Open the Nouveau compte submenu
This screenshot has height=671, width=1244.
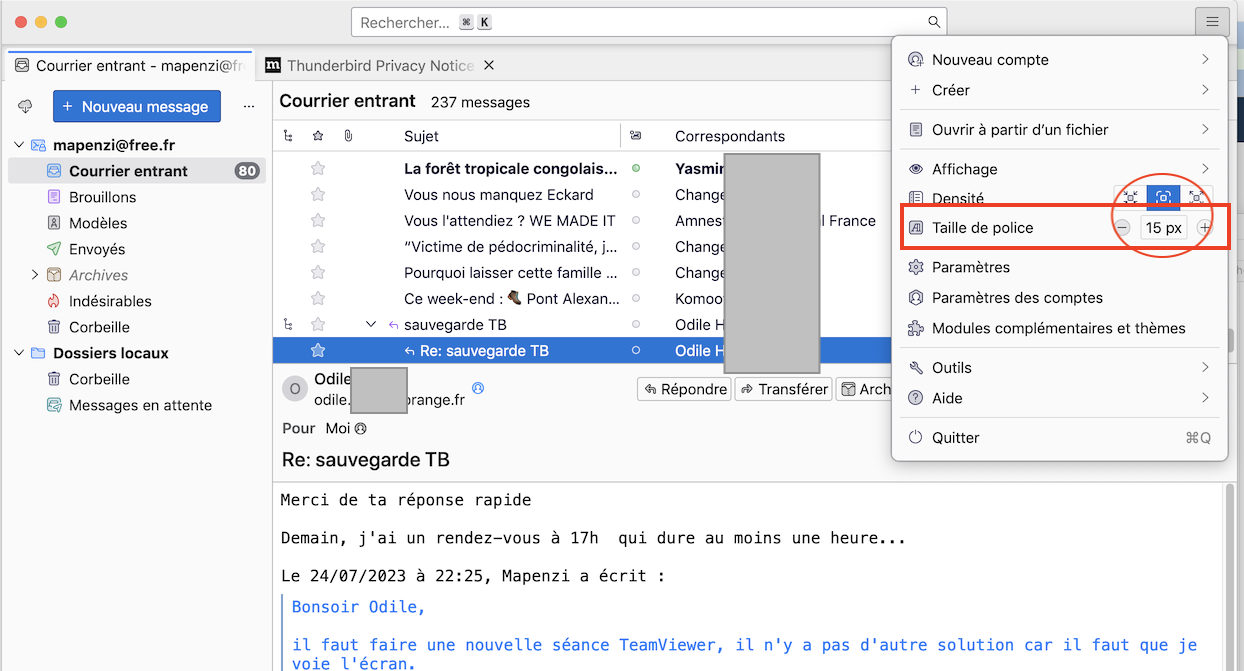click(x=1059, y=60)
